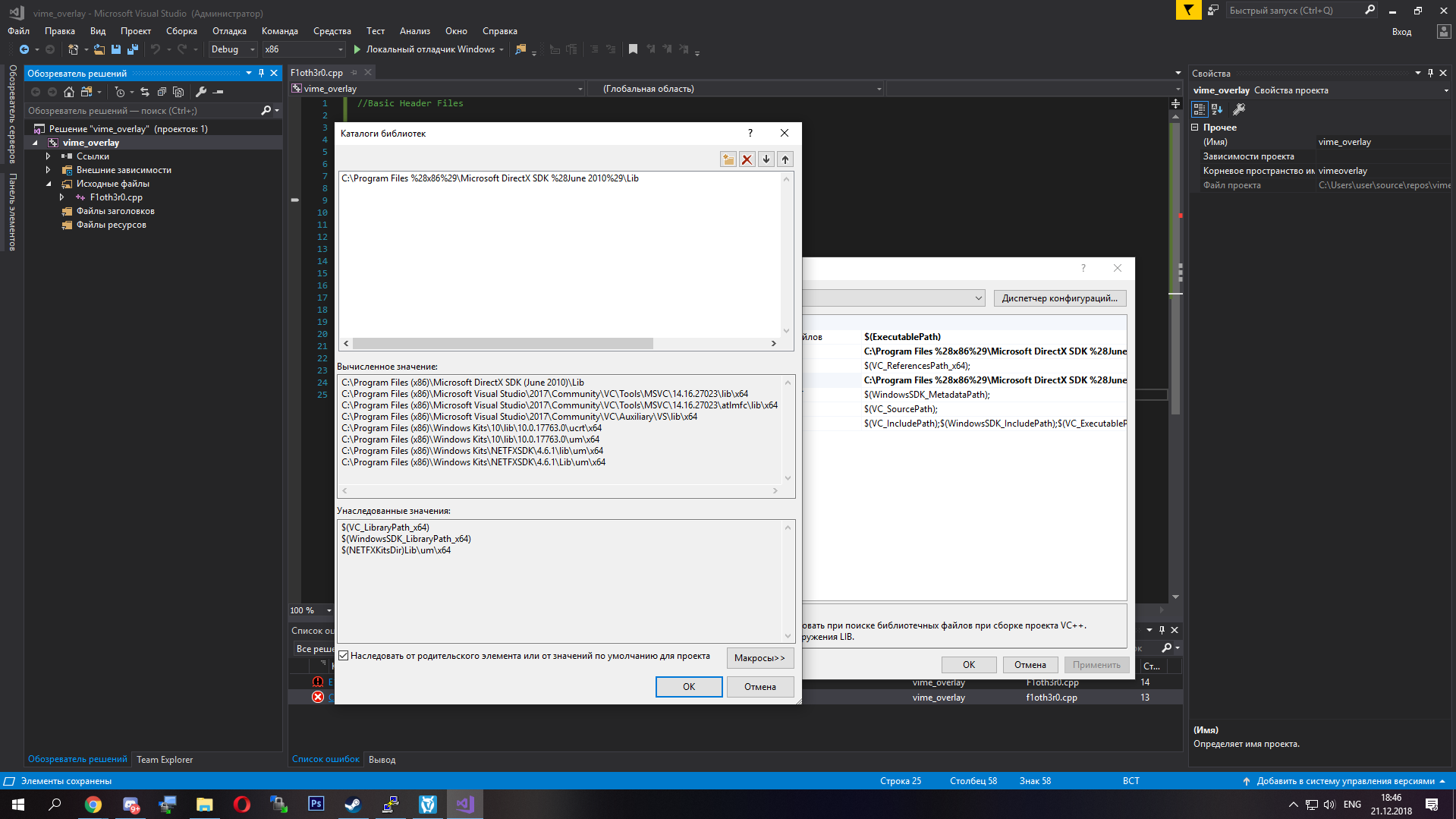Delete selected library path with red X

pos(747,159)
